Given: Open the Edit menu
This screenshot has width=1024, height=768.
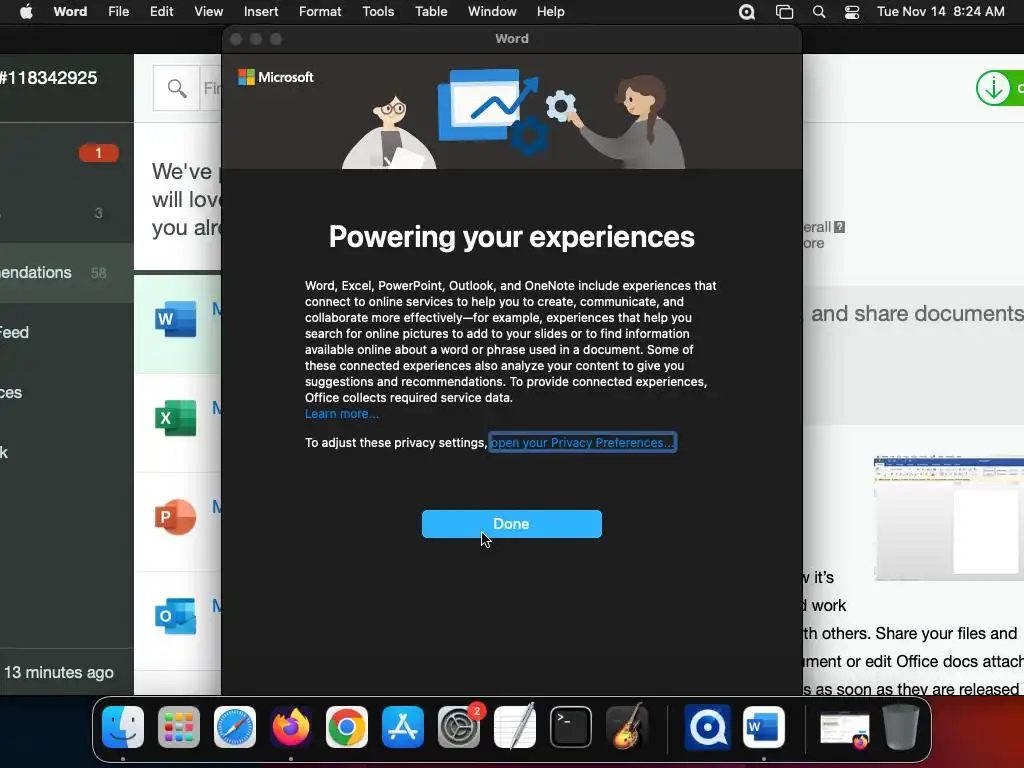Looking at the screenshot, I should [x=161, y=12].
